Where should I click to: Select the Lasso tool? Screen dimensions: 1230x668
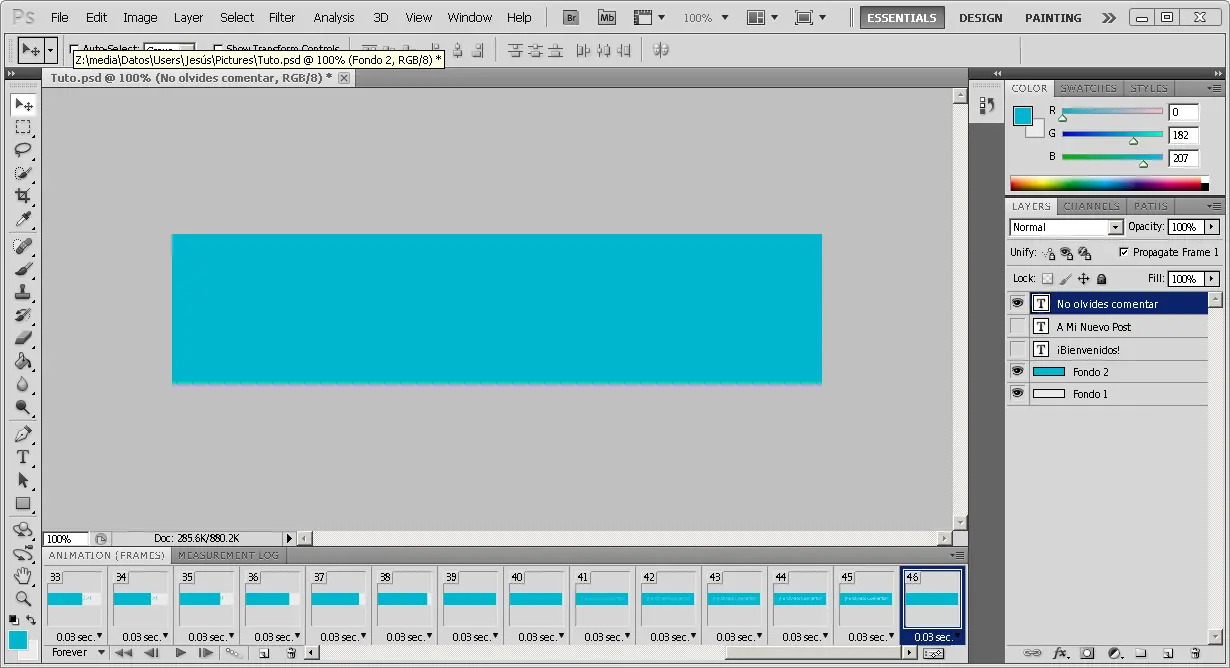(23, 150)
